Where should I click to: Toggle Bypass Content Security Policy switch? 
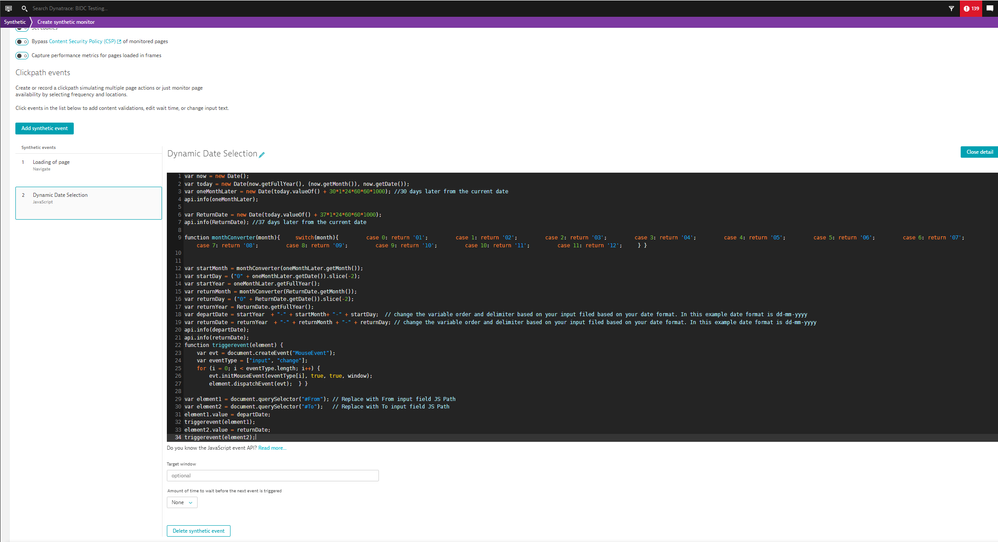(x=22, y=42)
